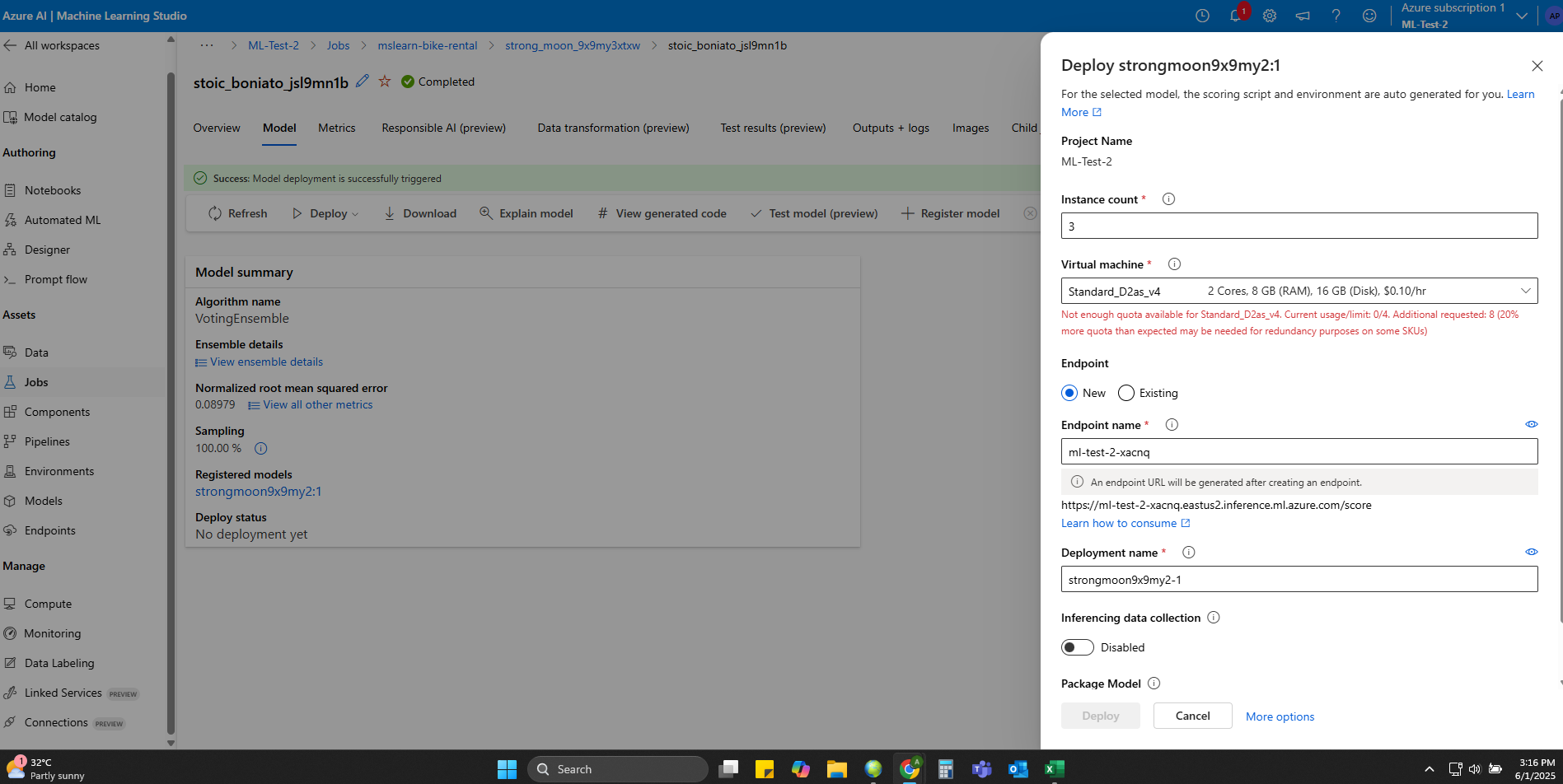The height and width of the screenshot is (784, 1563).
Task: Click the Download toolbar button
Action: pyautogui.click(x=420, y=213)
